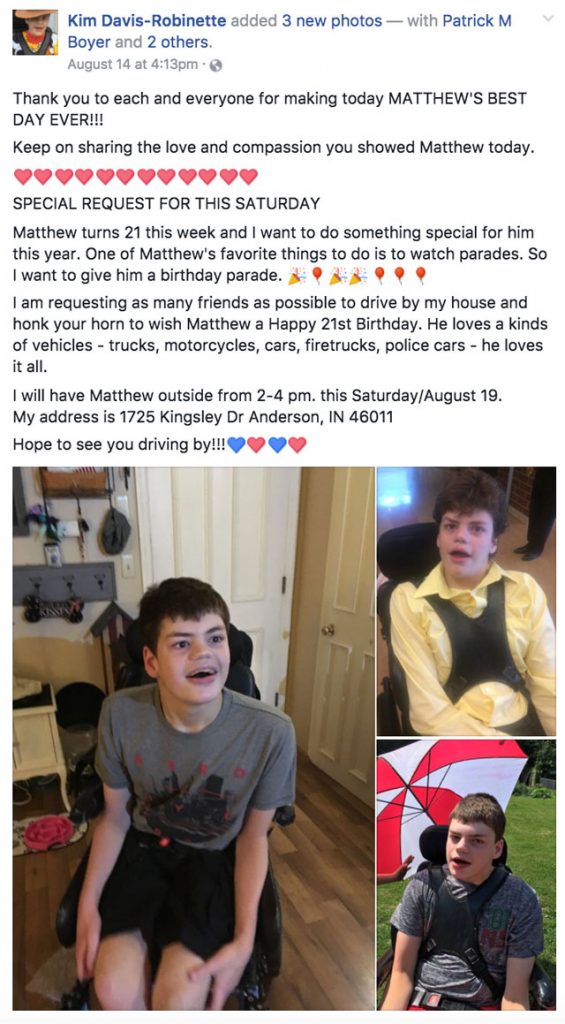This screenshot has width=565, height=1024.
Task: Click final red heart after "driving by!!!"
Action: [298, 445]
